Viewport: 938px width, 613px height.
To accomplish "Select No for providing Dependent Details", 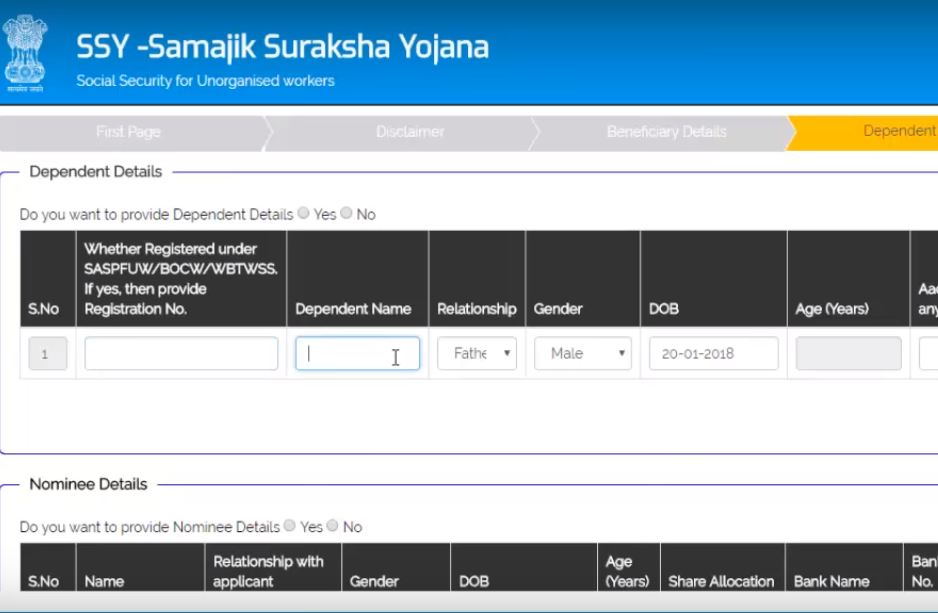I will pyautogui.click(x=346, y=213).
